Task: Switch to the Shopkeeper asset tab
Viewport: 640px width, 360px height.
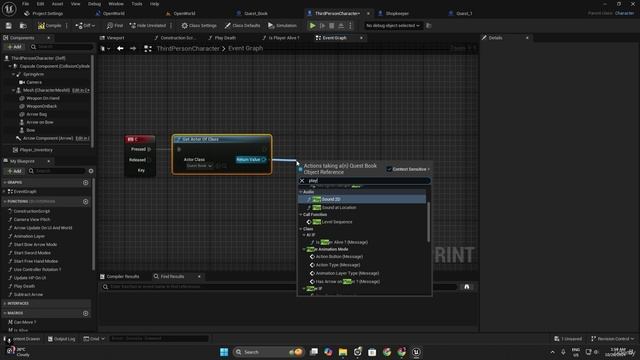Action: click(x=394, y=13)
